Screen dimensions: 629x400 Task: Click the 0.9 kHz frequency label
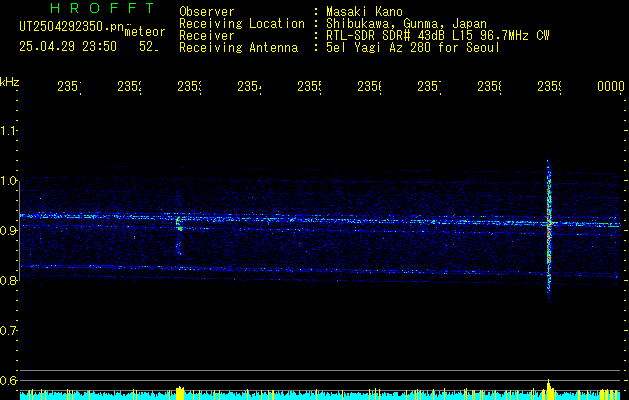click(x=9, y=231)
